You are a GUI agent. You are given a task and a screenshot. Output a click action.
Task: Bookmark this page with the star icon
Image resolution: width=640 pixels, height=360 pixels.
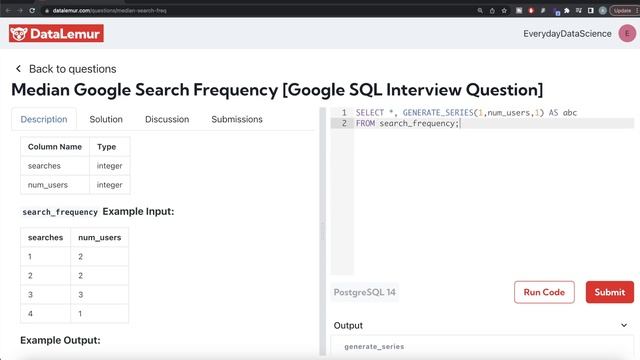coord(504,11)
